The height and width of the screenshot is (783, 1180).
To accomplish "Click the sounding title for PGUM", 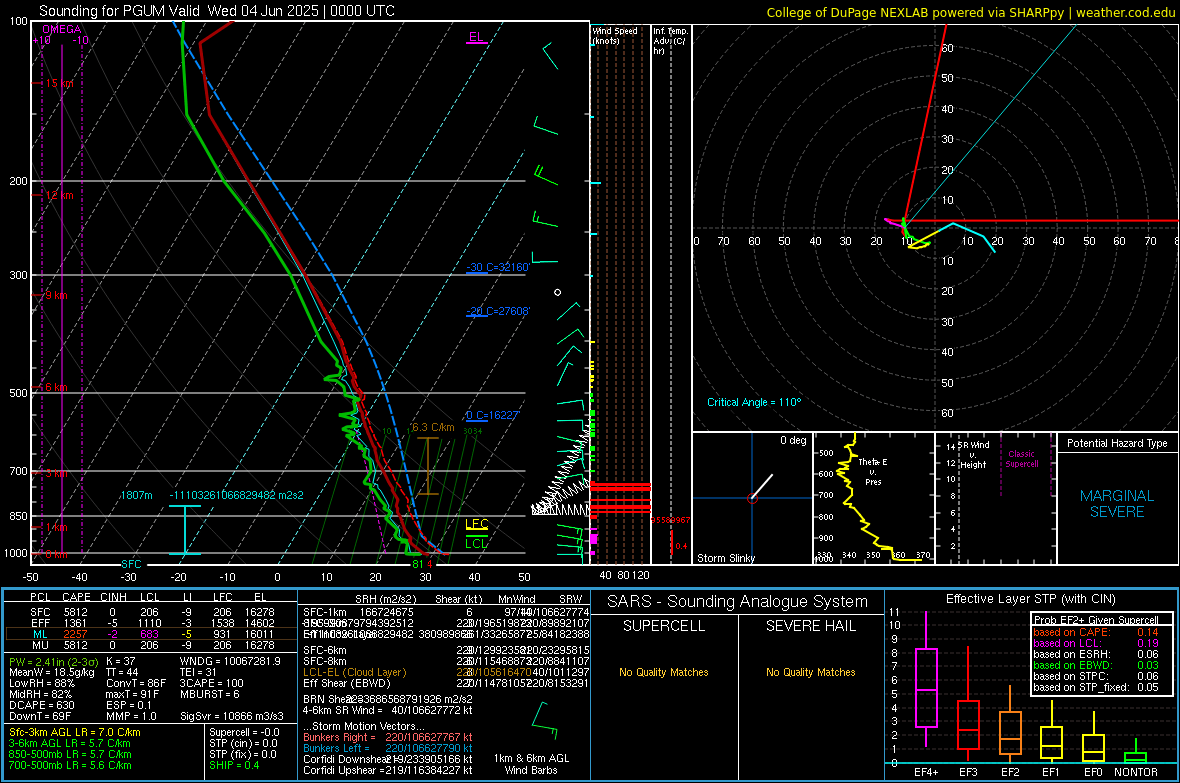I will point(217,11).
